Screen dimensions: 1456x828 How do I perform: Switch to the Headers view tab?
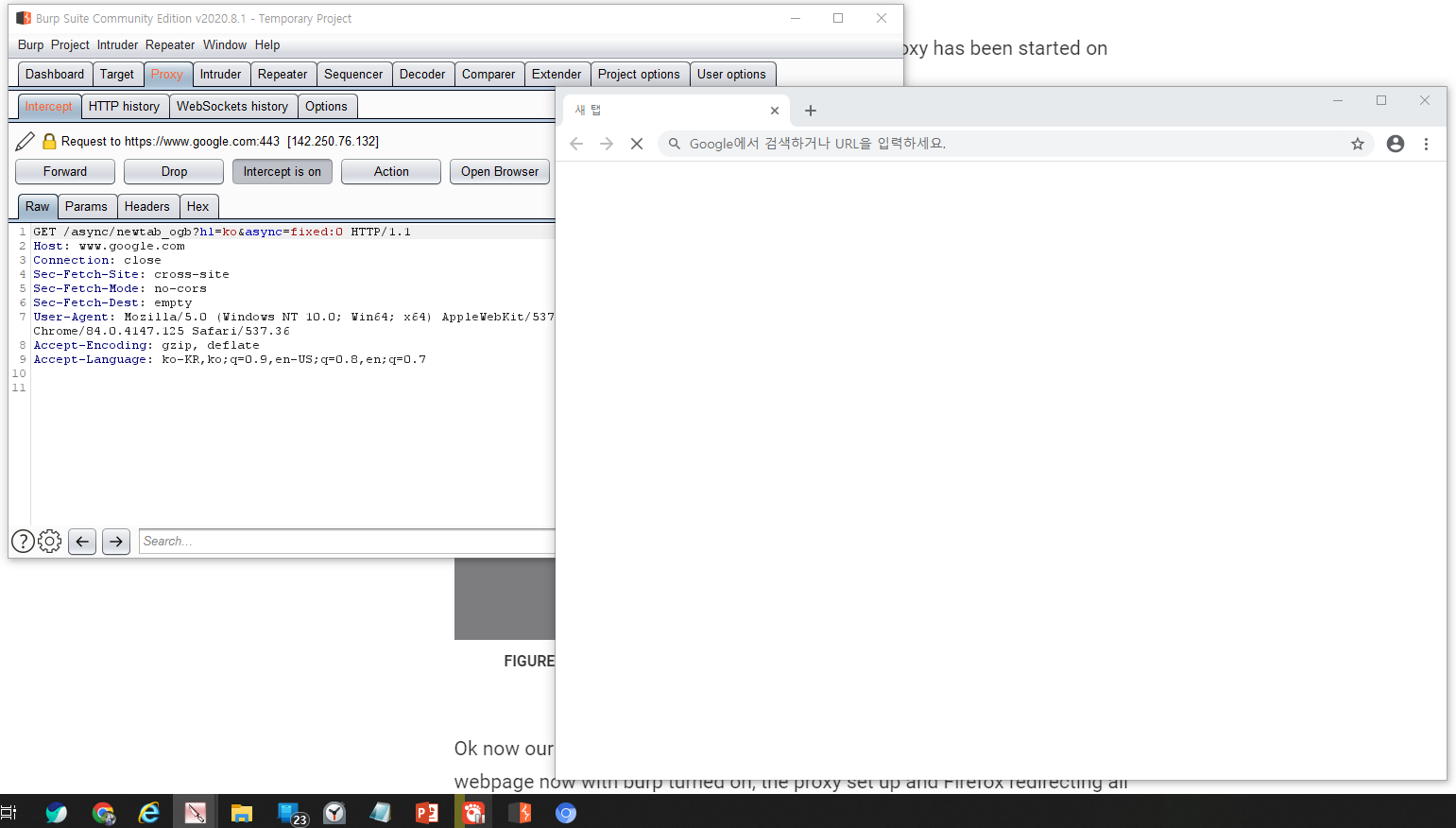pyautogui.click(x=147, y=206)
